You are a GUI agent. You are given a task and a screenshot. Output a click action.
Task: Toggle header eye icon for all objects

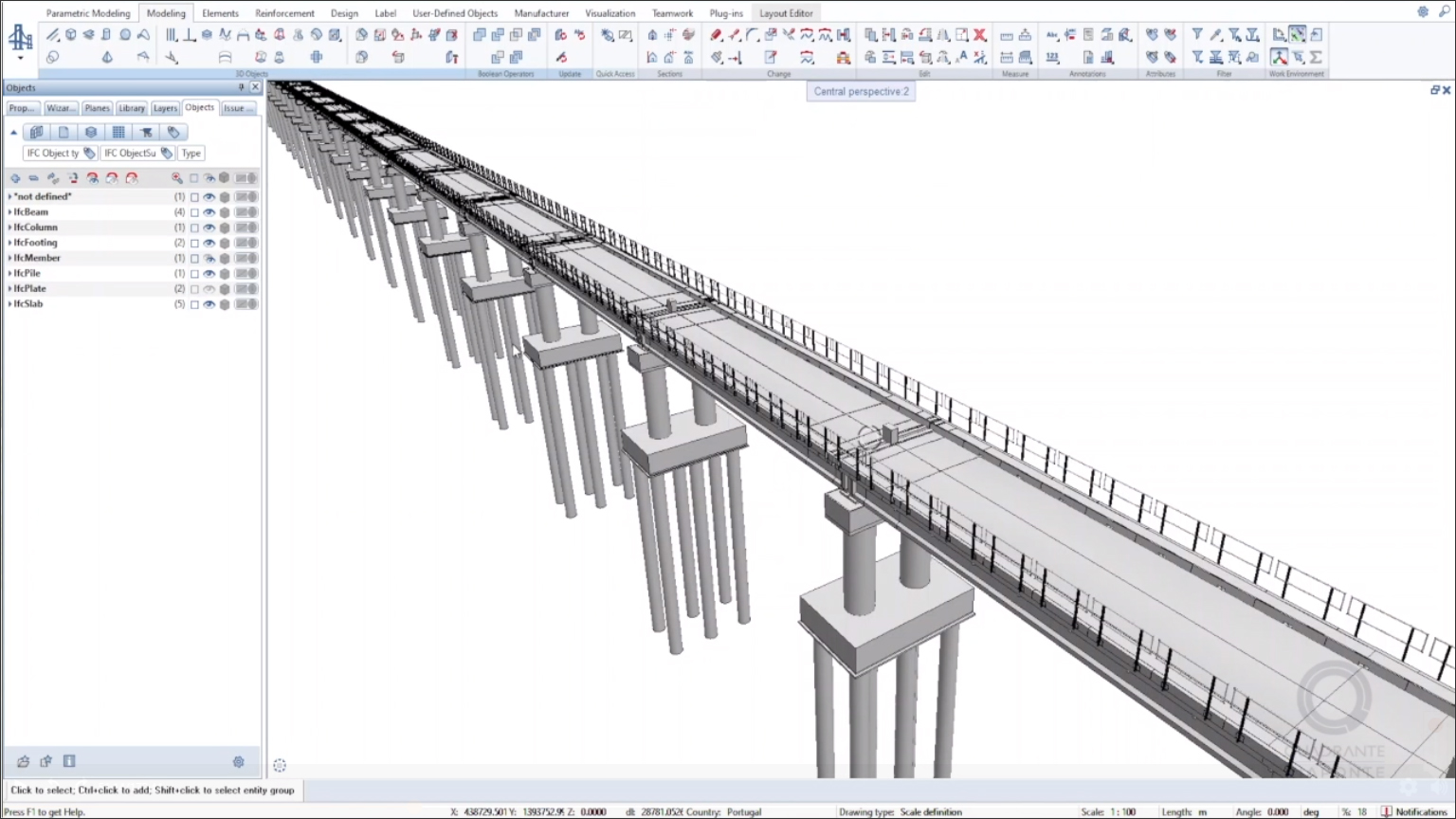[x=209, y=178]
